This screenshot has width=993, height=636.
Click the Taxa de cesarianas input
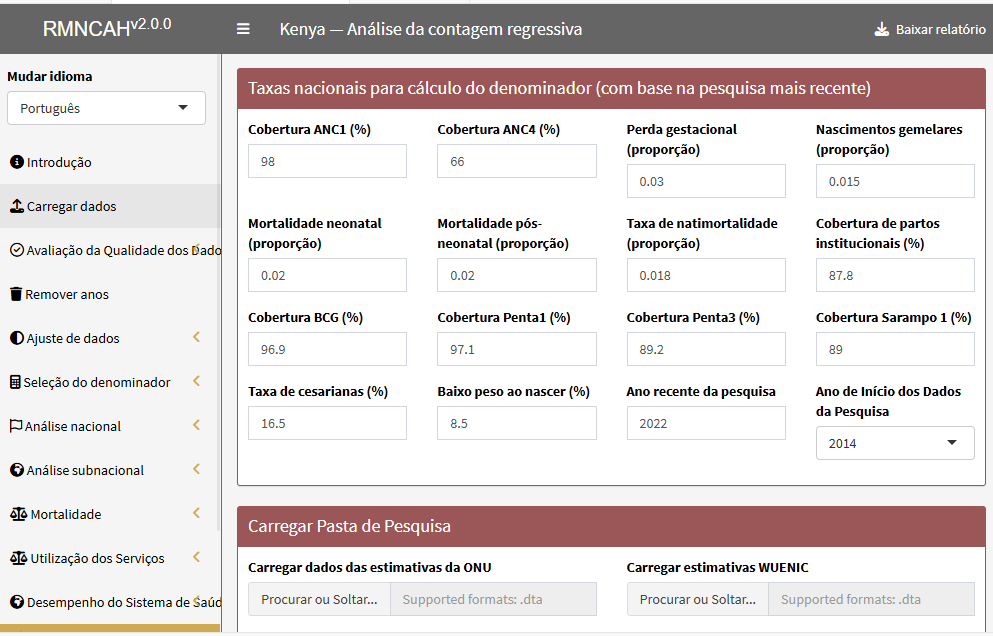coord(327,423)
